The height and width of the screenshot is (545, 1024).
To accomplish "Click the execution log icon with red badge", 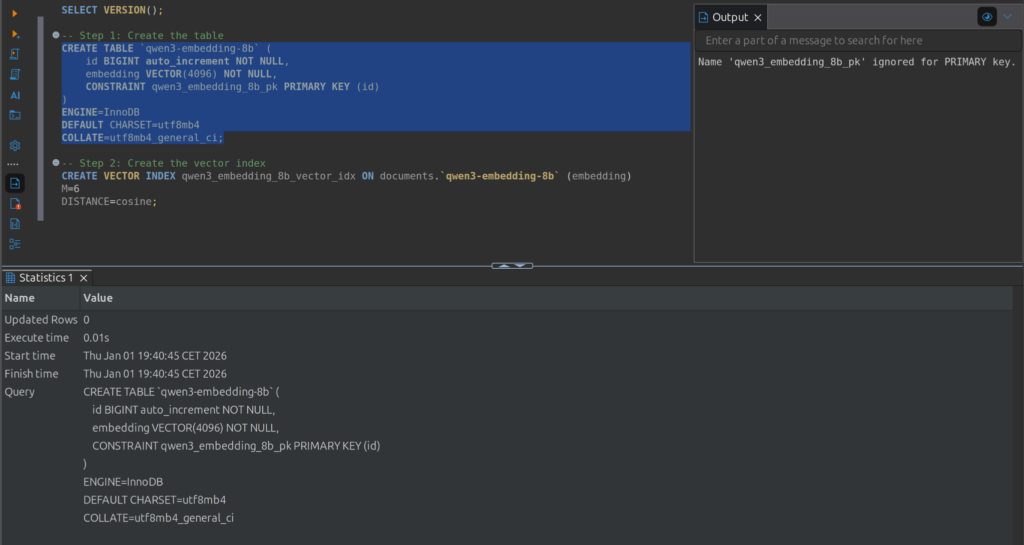I will pyautogui.click(x=15, y=203).
